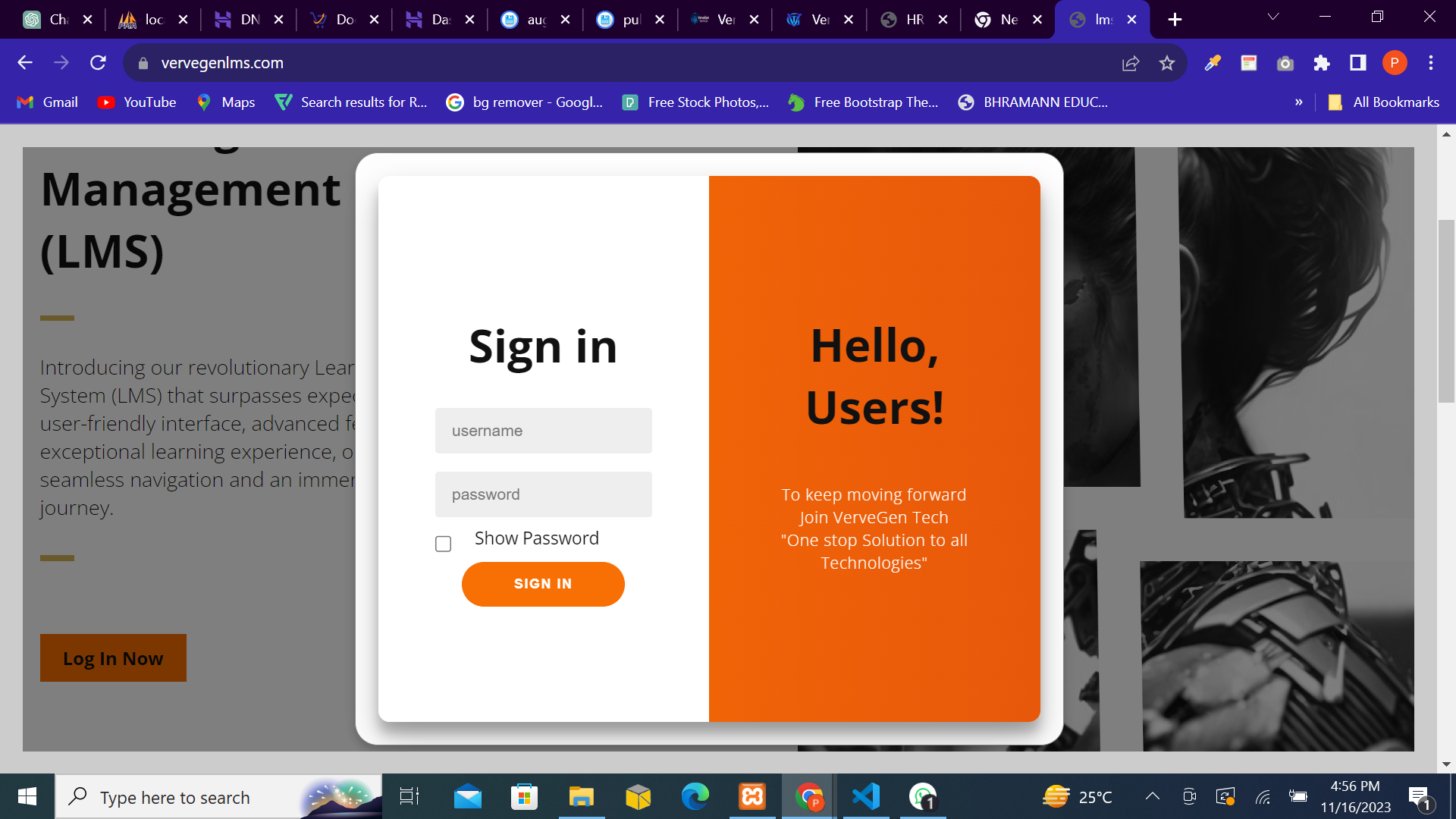Open WhatsApp from the taskbar
1456x819 pixels.
pos(923,797)
